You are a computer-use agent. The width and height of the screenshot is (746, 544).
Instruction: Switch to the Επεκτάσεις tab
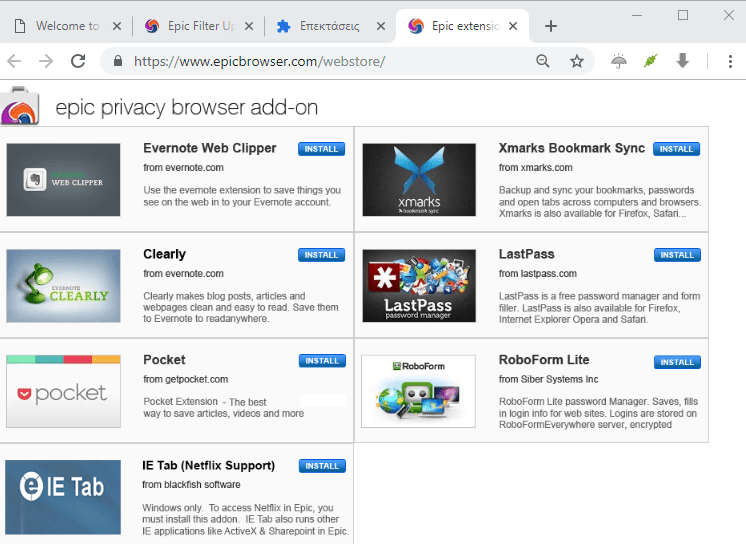tap(330, 26)
